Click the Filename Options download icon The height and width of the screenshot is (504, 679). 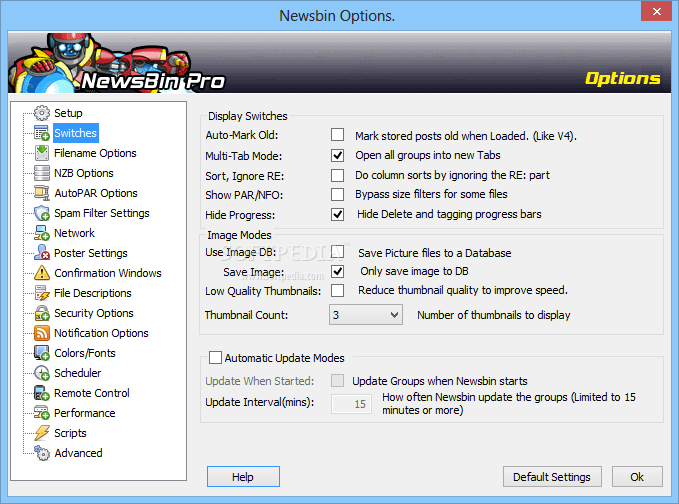click(42, 153)
